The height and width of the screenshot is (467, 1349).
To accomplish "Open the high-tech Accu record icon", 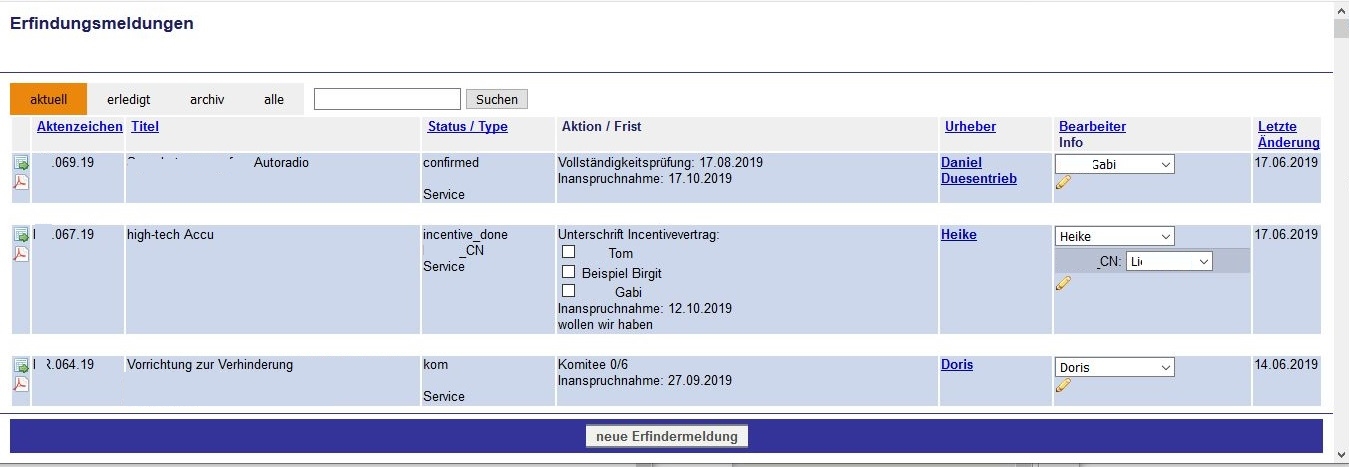I will 21,236.
